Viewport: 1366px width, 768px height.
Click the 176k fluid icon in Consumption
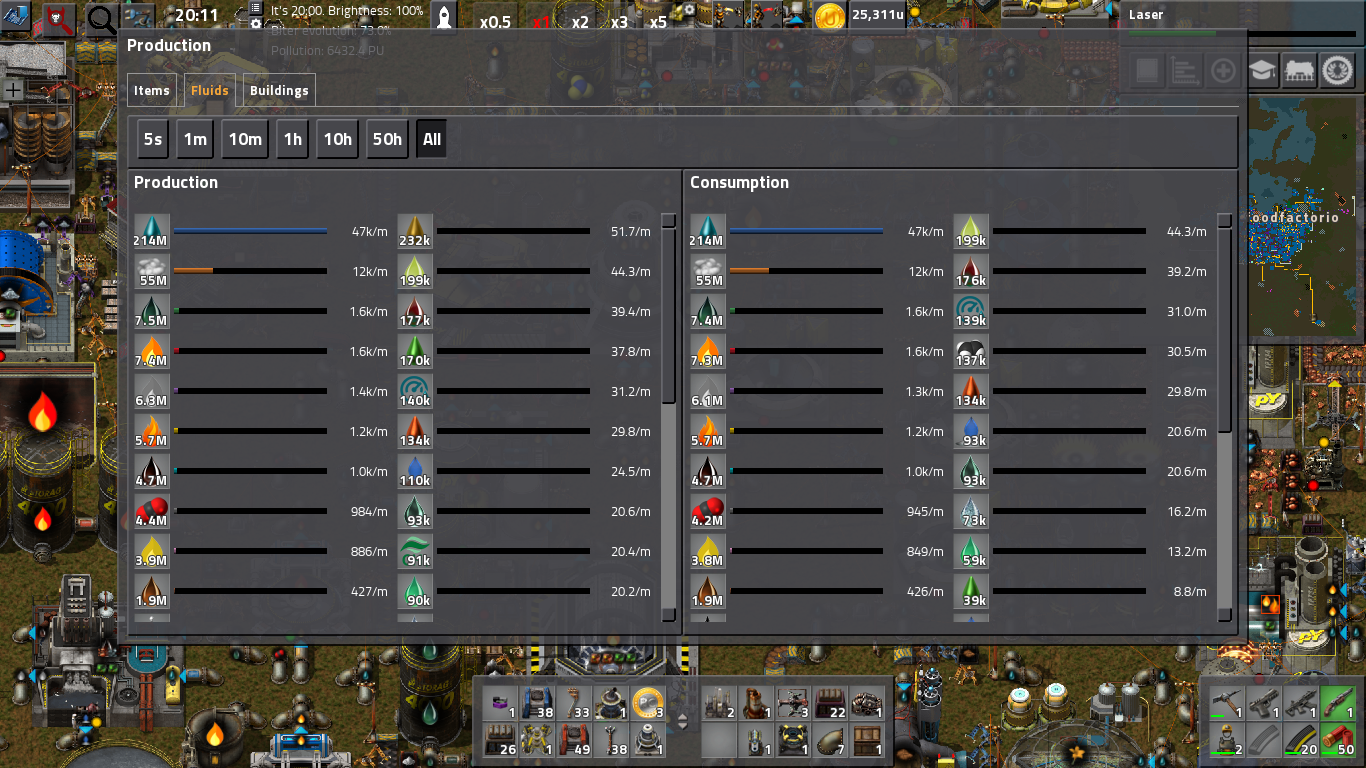(971, 271)
